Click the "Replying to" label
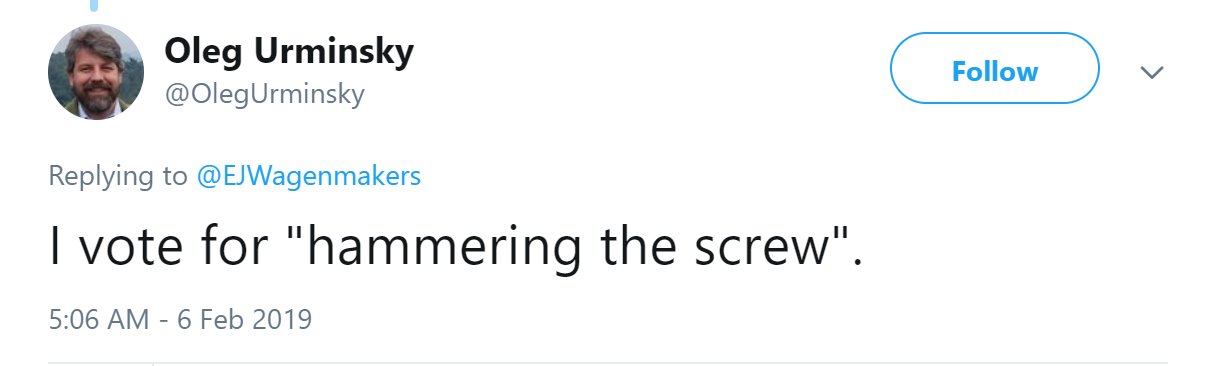The height and width of the screenshot is (366, 1227). click(118, 177)
